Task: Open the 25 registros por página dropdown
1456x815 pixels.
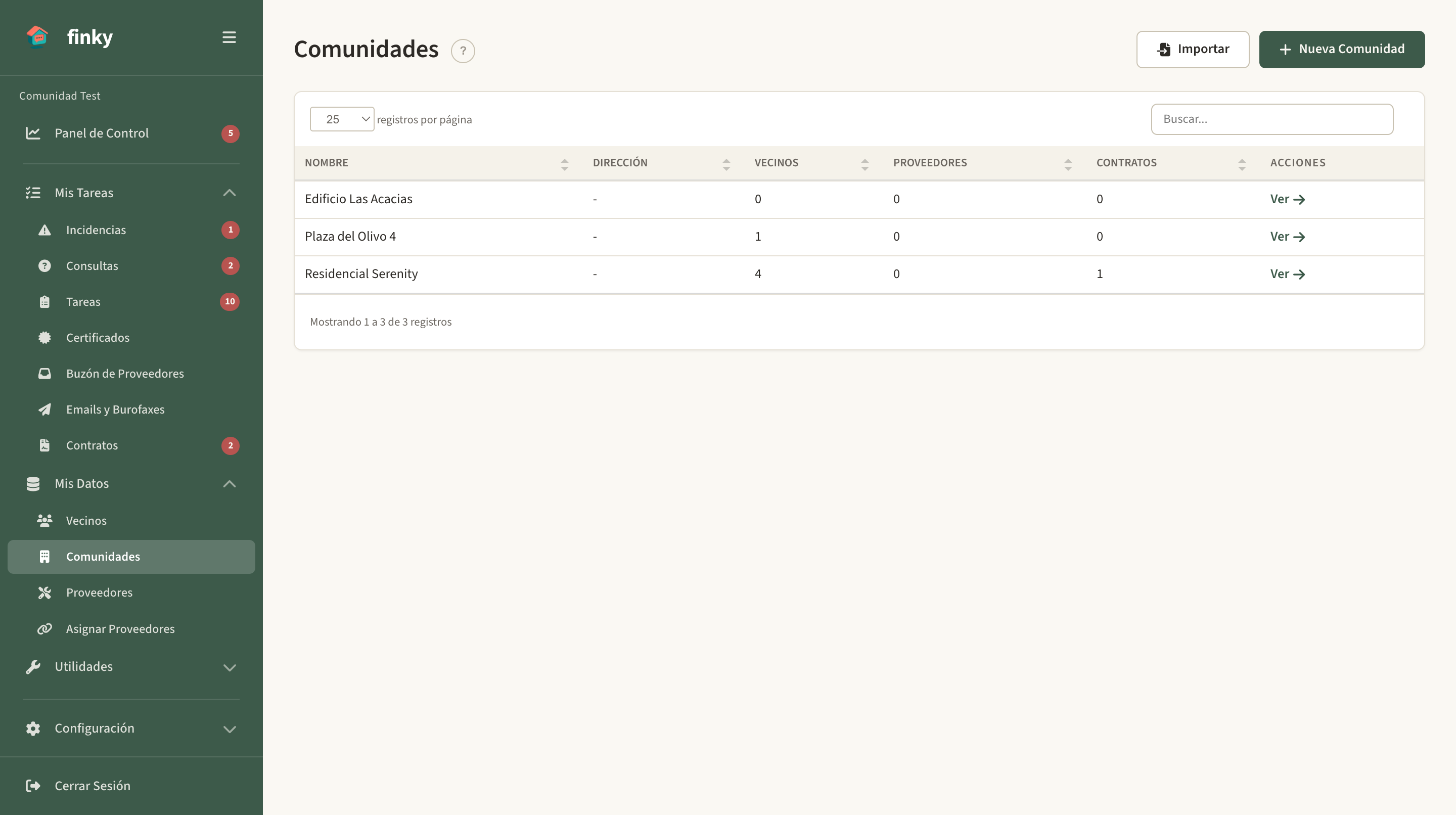Action: point(342,119)
